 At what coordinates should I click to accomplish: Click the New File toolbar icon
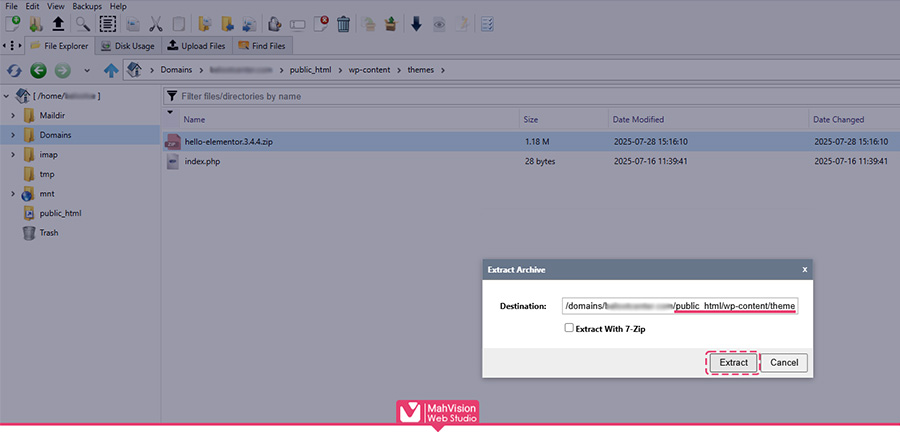(12, 24)
